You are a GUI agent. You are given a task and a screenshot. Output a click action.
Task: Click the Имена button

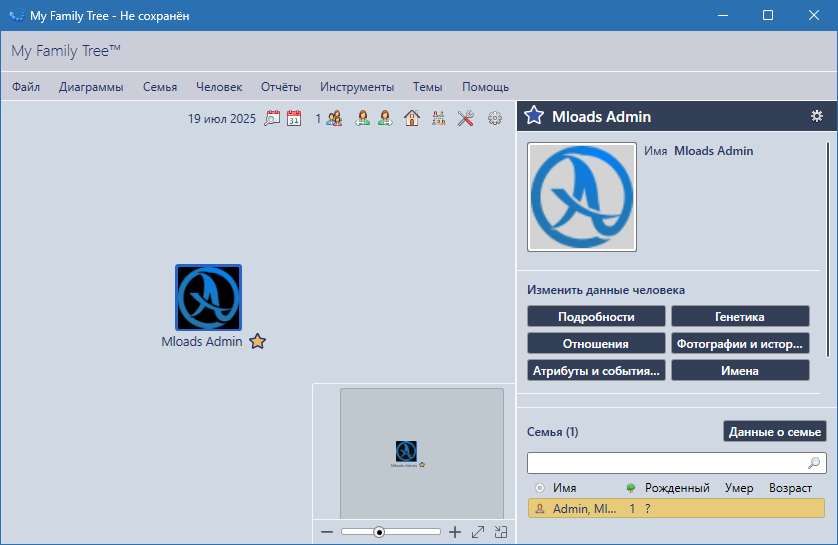[740, 370]
